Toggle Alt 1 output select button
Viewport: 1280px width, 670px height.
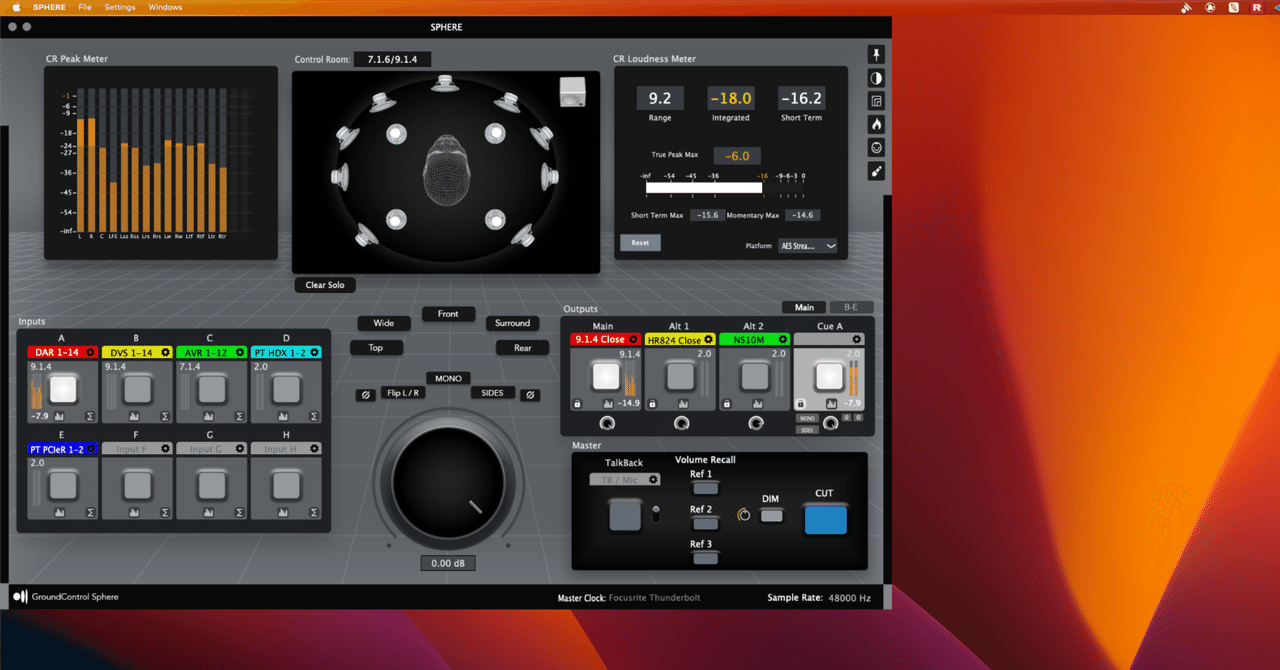coord(680,376)
